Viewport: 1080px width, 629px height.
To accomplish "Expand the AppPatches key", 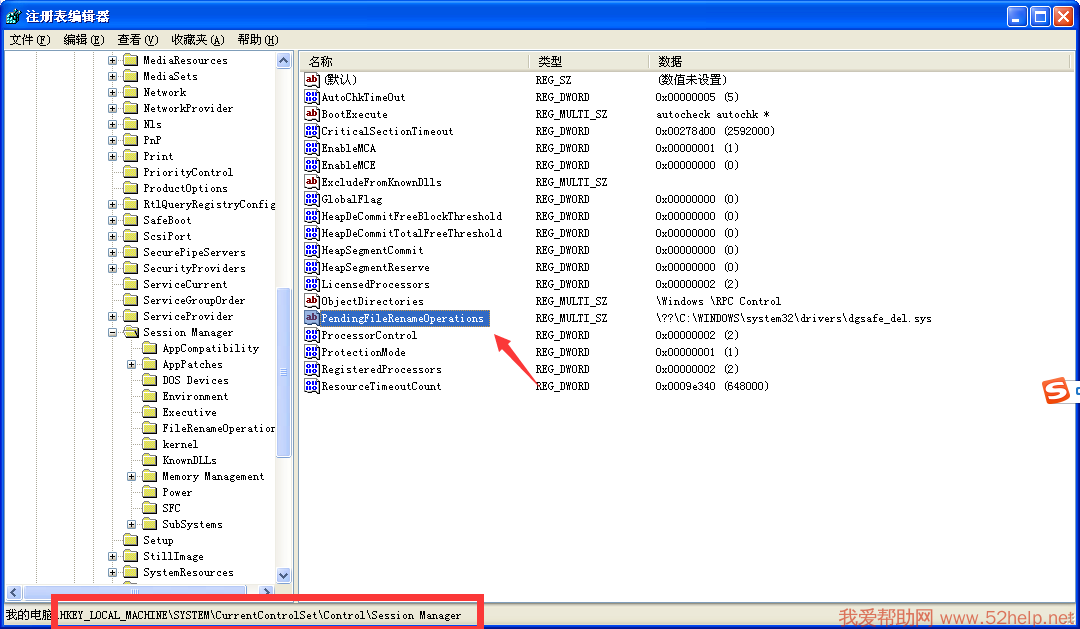I will coord(132,364).
